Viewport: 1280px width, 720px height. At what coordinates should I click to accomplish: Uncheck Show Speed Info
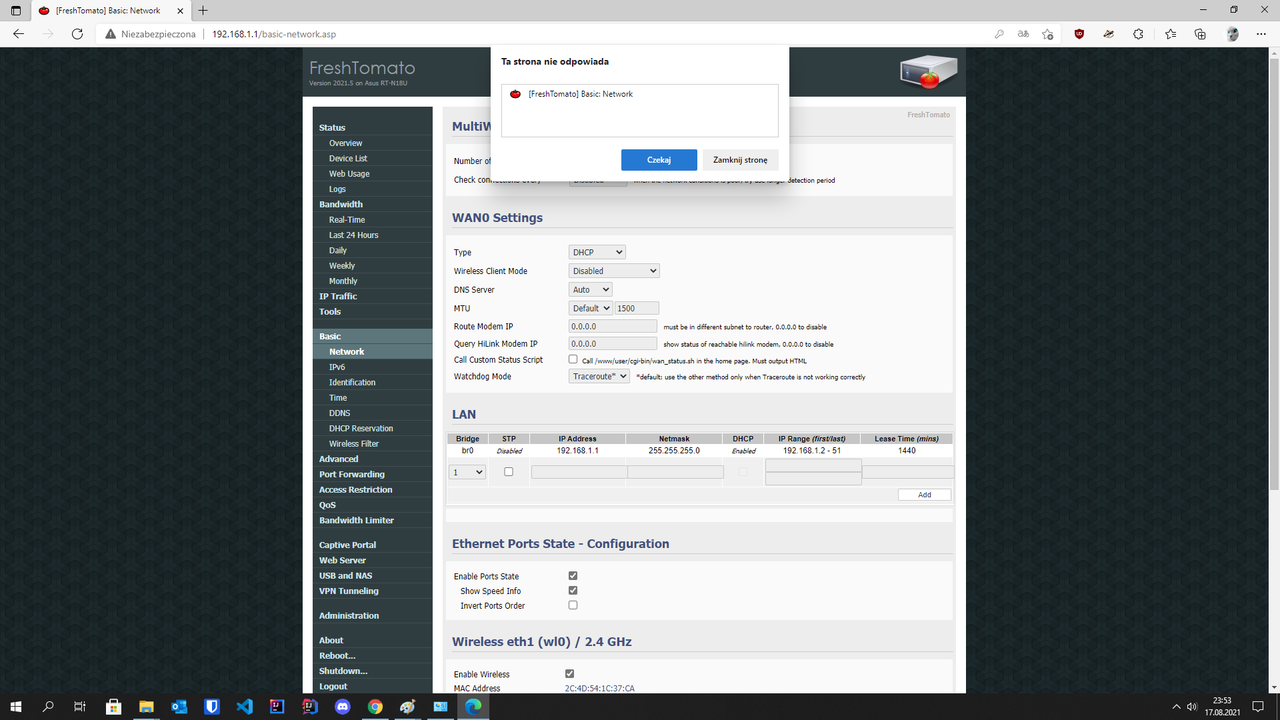click(x=573, y=590)
